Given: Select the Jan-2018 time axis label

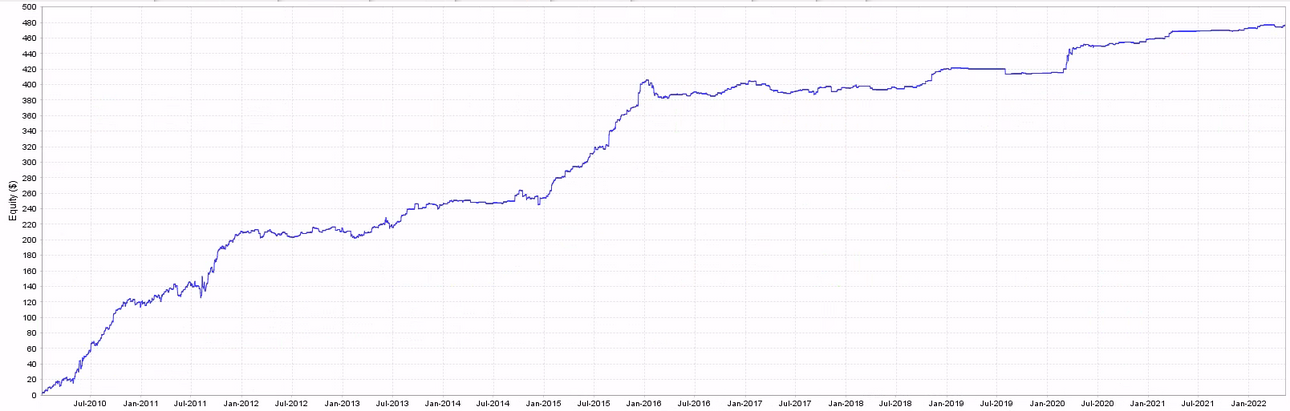Looking at the screenshot, I should [x=847, y=404].
